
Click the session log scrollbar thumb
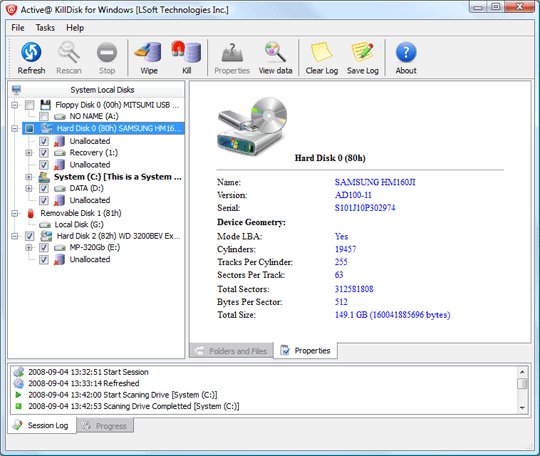[x=522, y=383]
